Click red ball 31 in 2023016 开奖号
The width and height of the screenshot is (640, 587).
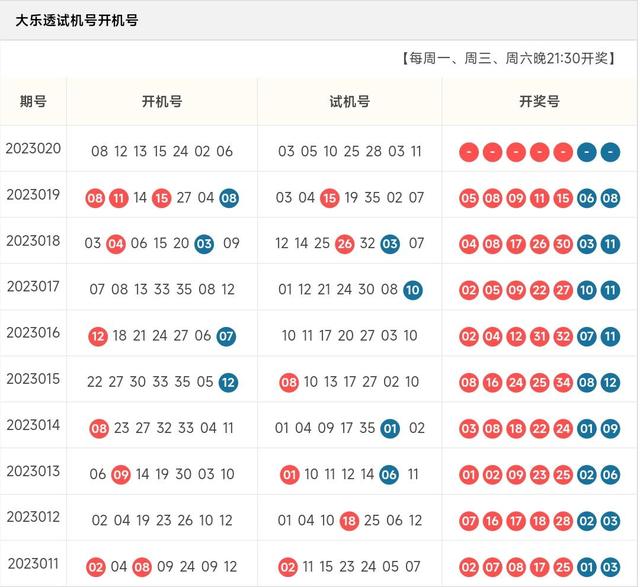point(540,336)
